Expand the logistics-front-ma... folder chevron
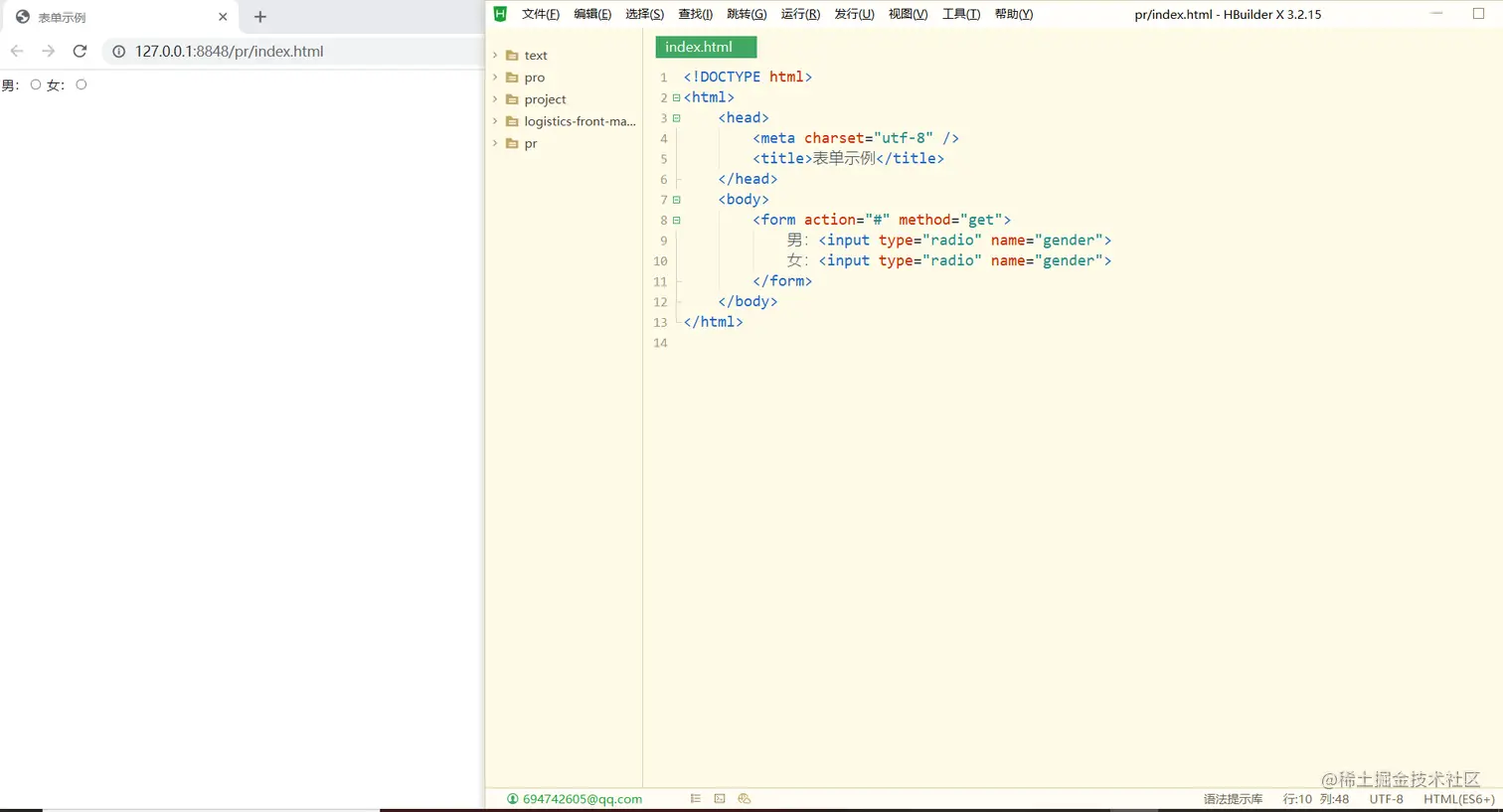The image size is (1503, 812). click(x=495, y=120)
